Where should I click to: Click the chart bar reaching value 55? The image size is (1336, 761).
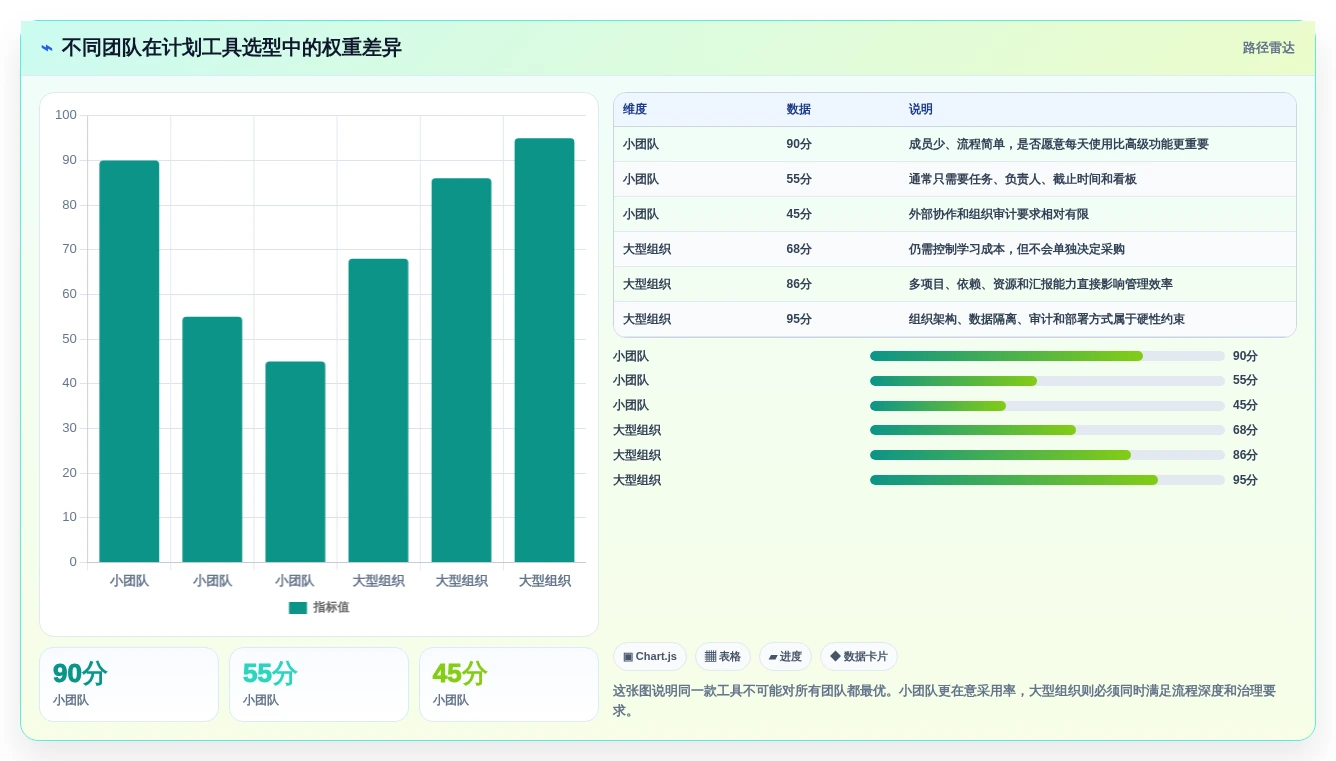tap(212, 439)
